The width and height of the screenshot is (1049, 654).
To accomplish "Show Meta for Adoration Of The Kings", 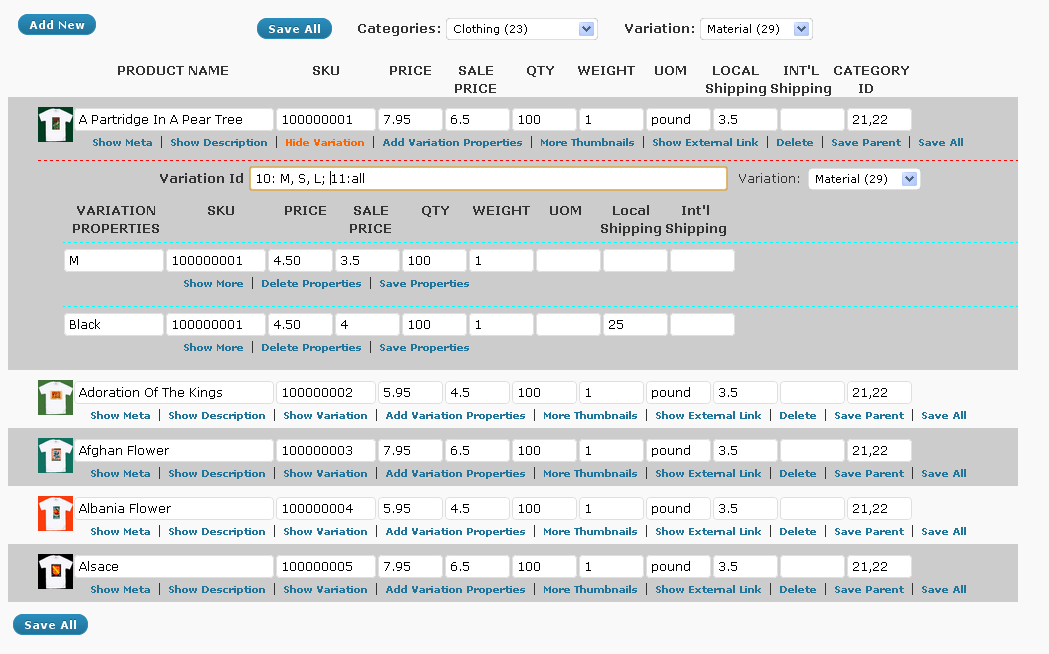I will pyautogui.click(x=120, y=415).
